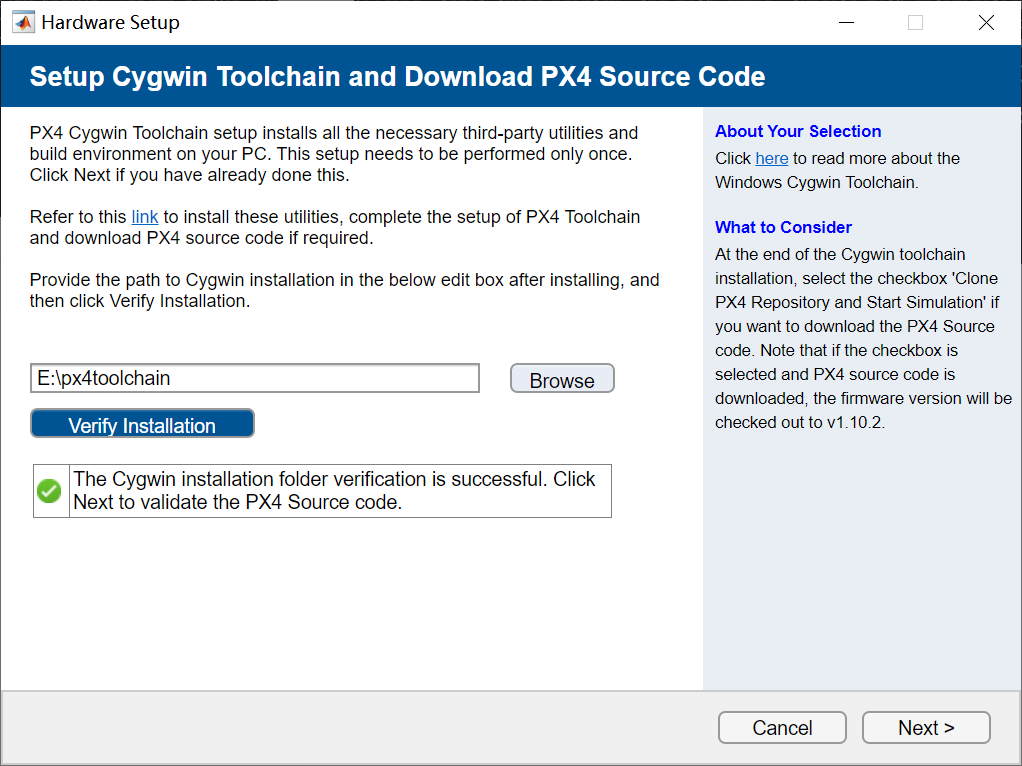Click the maximize icon in the title bar
Viewport: 1022px width, 766px height.
914,21
